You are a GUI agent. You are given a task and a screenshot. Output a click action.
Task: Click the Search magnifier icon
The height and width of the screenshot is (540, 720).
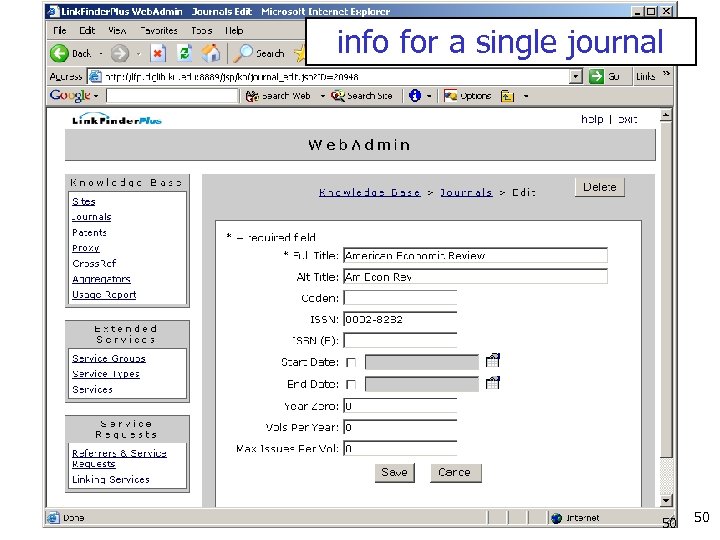coord(243,53)
